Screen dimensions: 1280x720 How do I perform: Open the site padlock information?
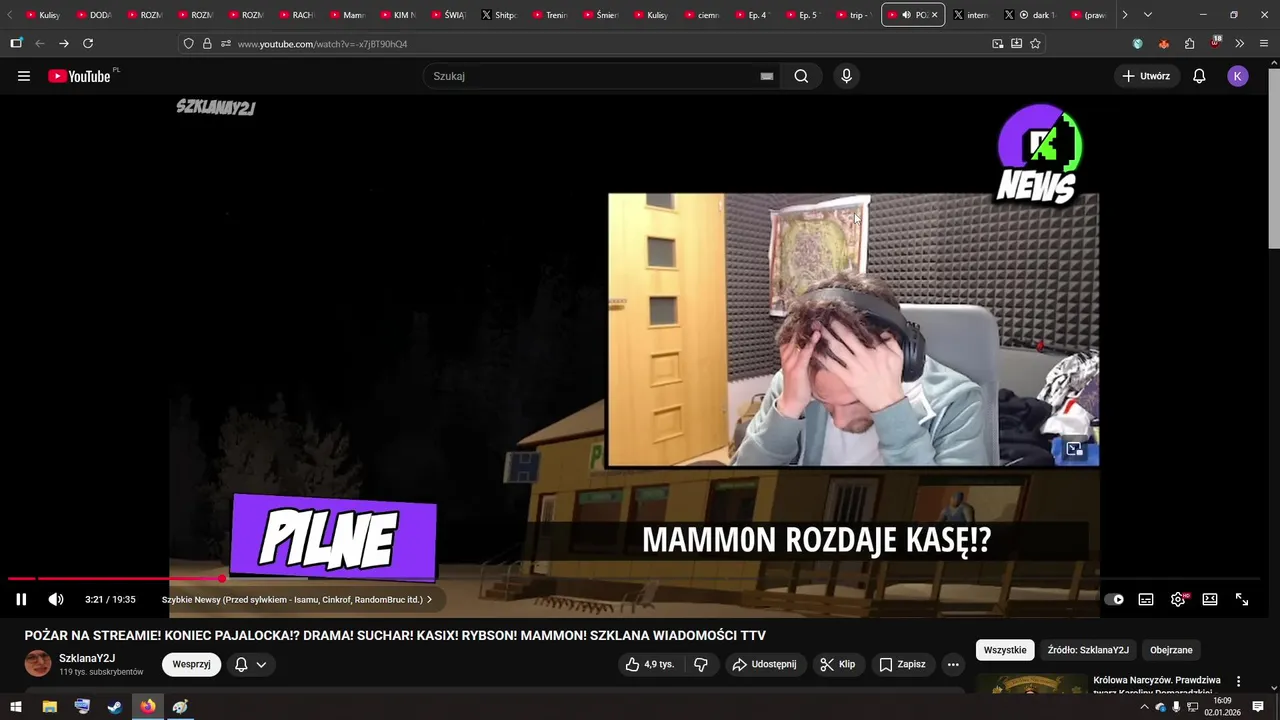click(207, 44)
